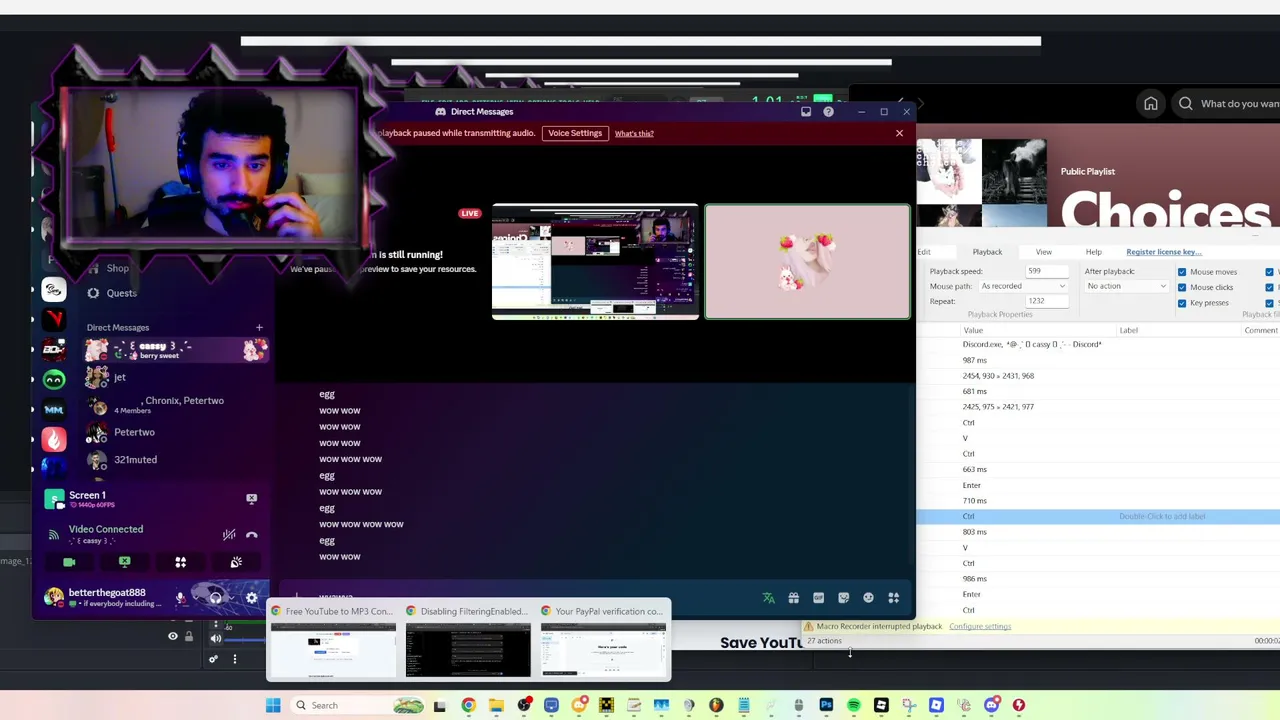Open the Chronix, Petertwo group chat
Image resolution: width=1280 pixels, height=720 pixels.
click(x=176, y=404)
